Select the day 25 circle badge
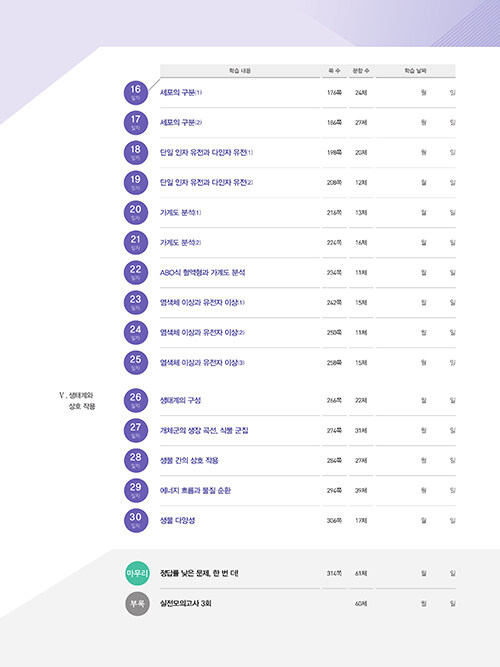Screen dimensions: 500x667 136,362
